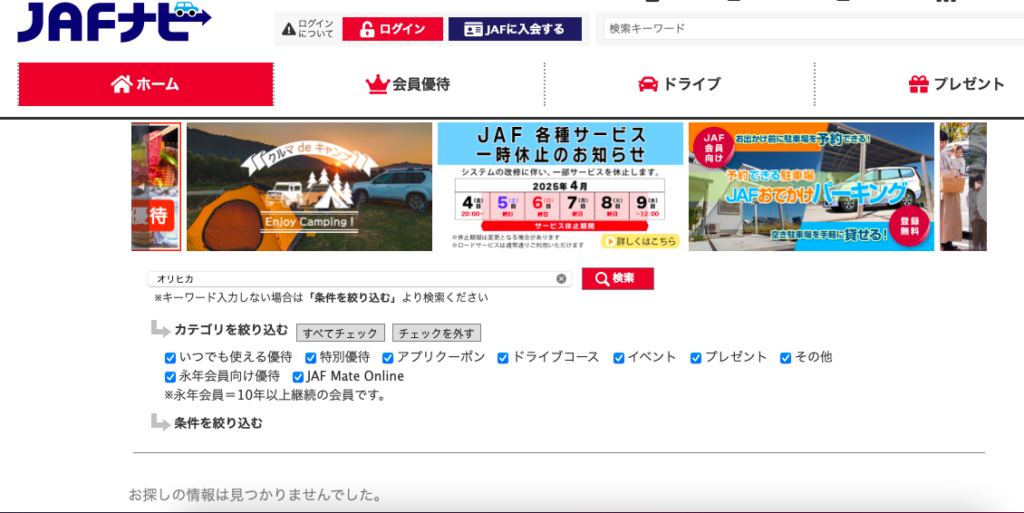Click the red 検索 button
This screenshot has height=513, width=1024.
pyautogui.click(x=618, y=279)
